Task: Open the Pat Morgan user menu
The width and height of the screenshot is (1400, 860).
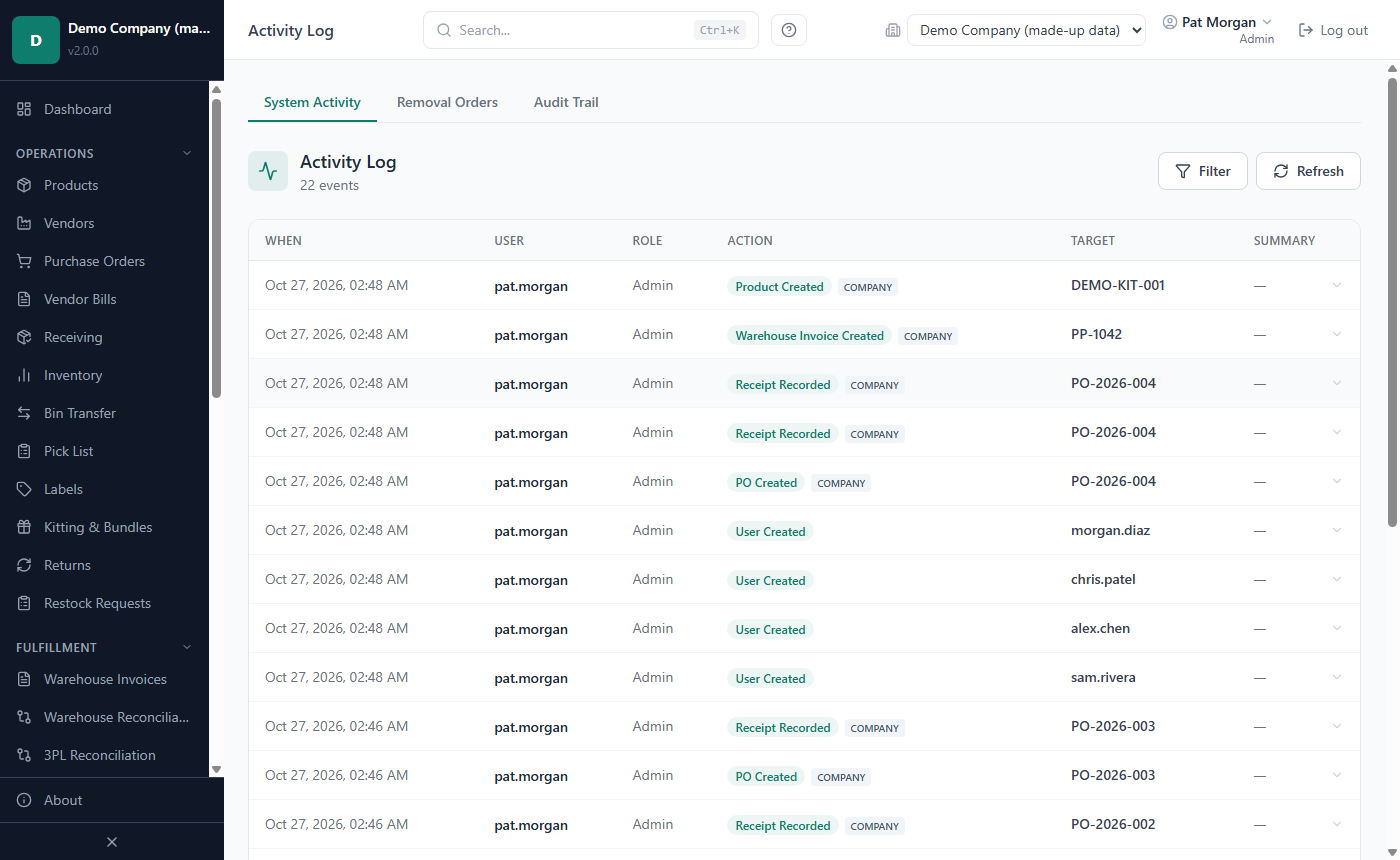Action: [x=1218, y=30]
